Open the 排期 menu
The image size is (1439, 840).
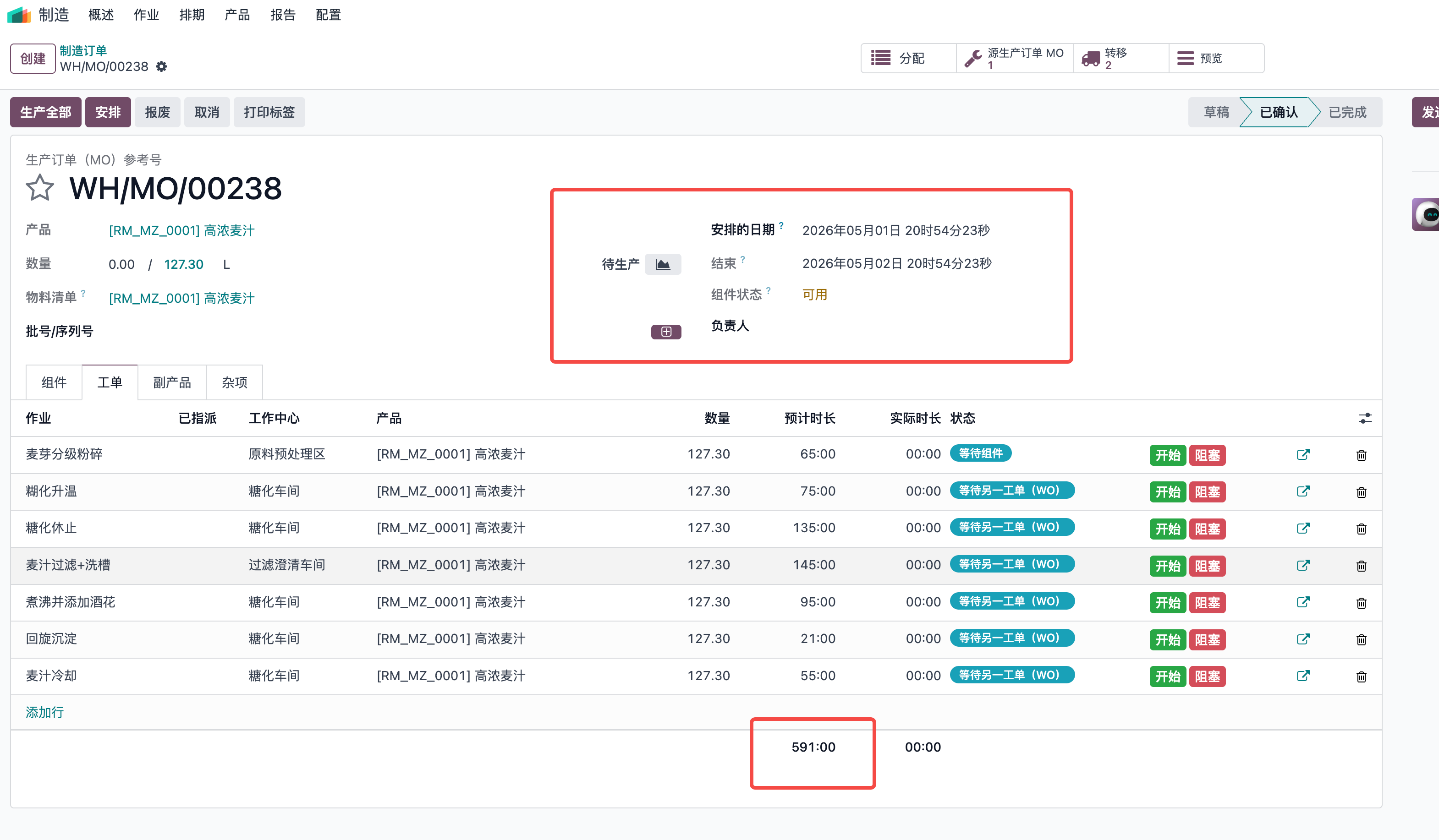pyautogui.click(x=192, y=15)
